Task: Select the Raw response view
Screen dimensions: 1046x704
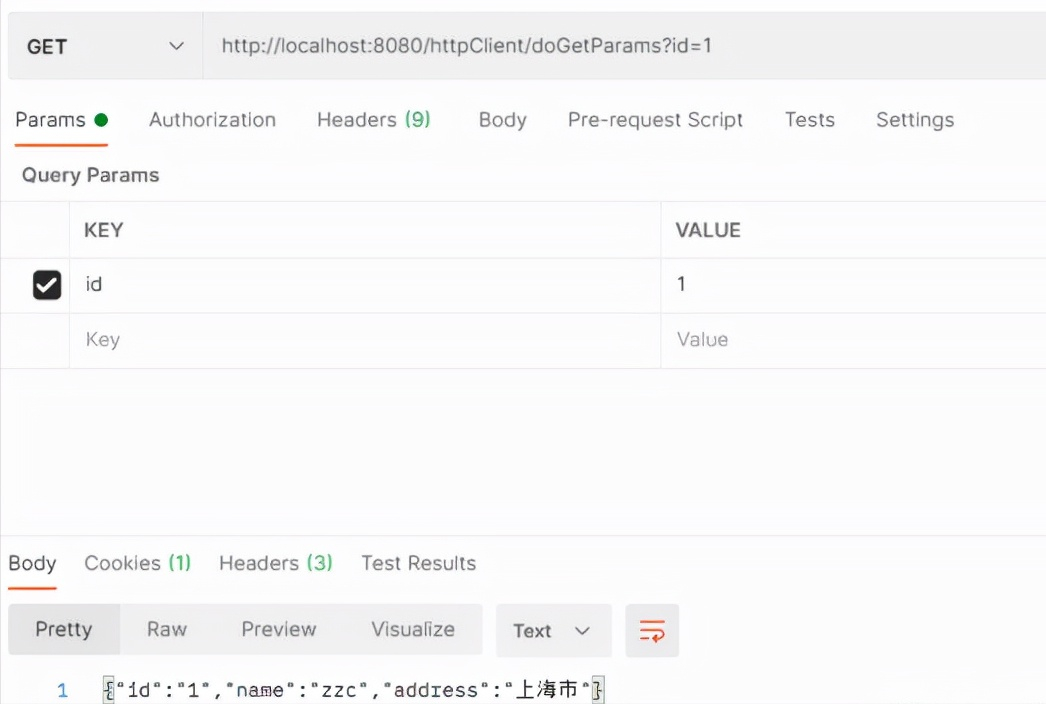Action: pos(166,629)
